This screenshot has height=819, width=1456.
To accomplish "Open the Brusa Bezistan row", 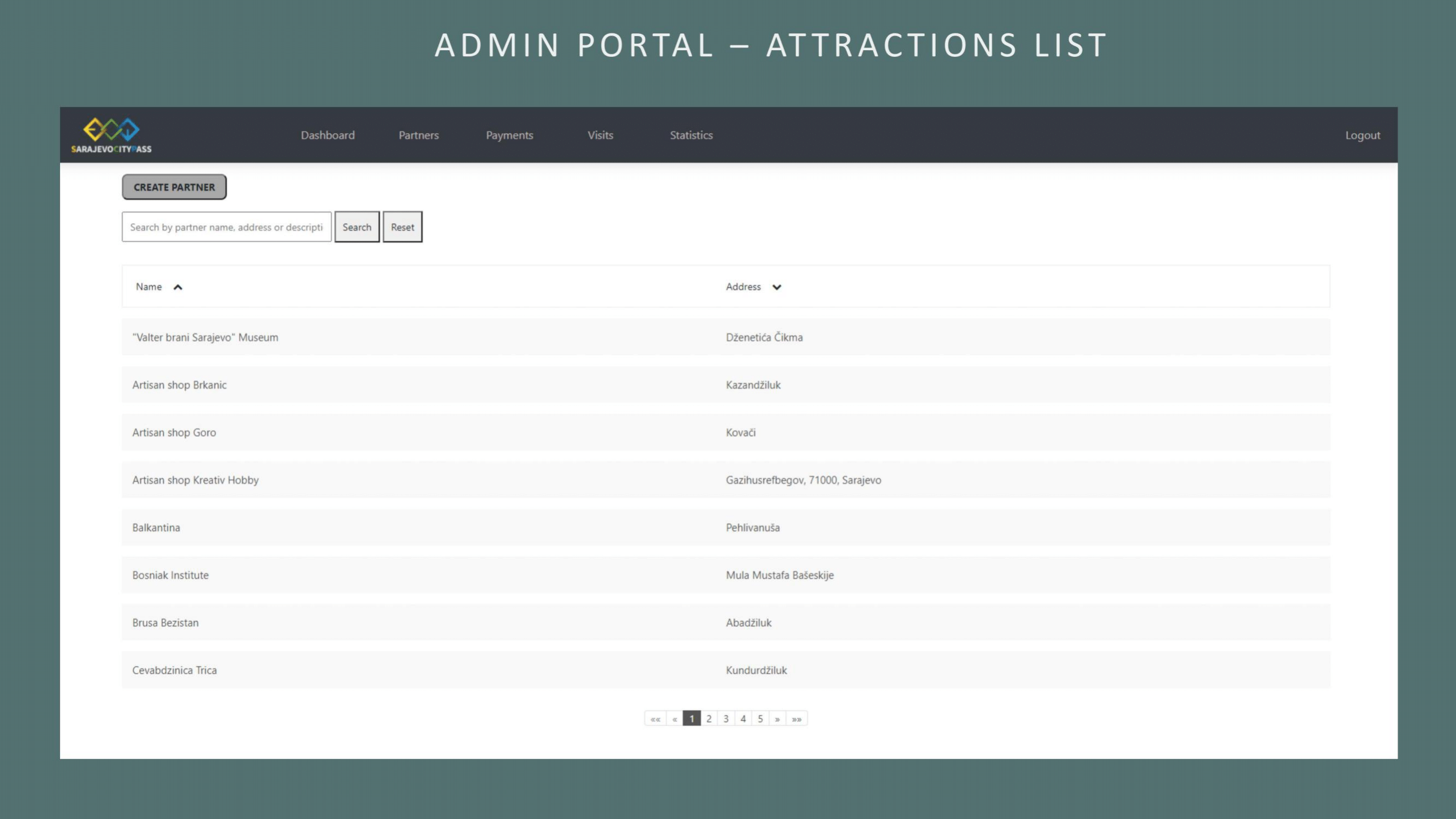I will click(726, 622).
